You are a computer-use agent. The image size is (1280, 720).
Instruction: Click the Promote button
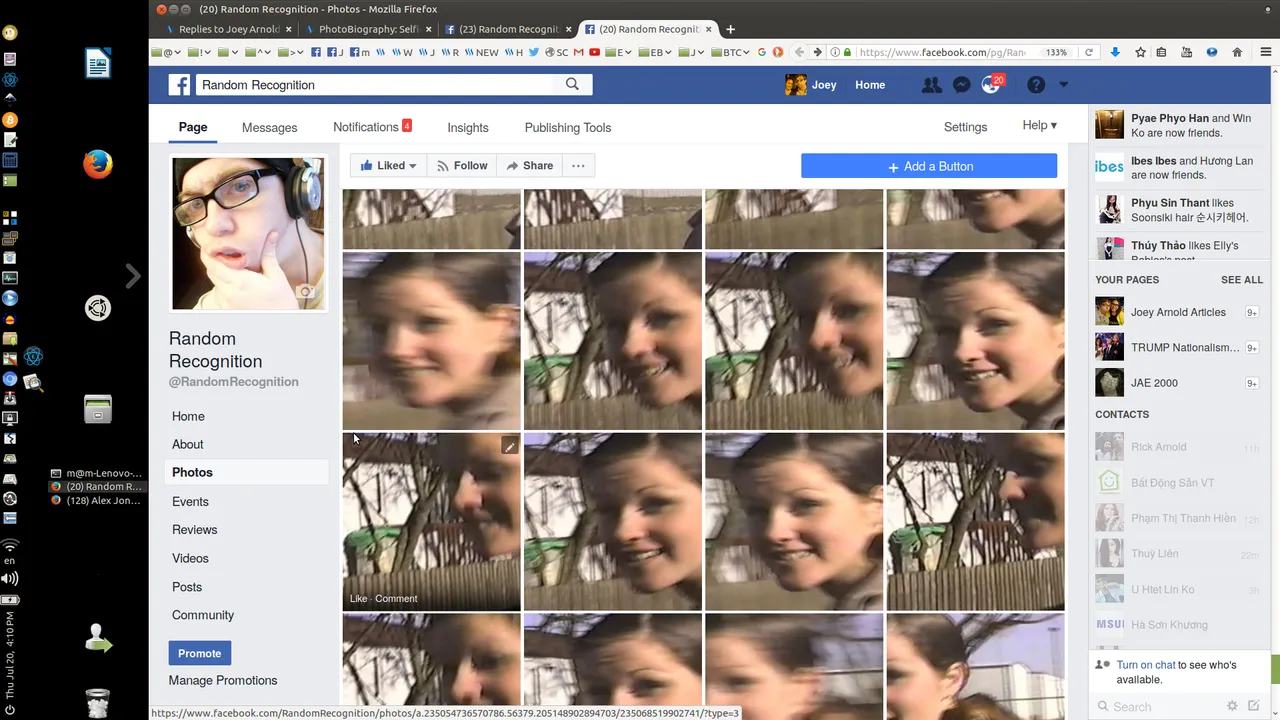[200, 653]
